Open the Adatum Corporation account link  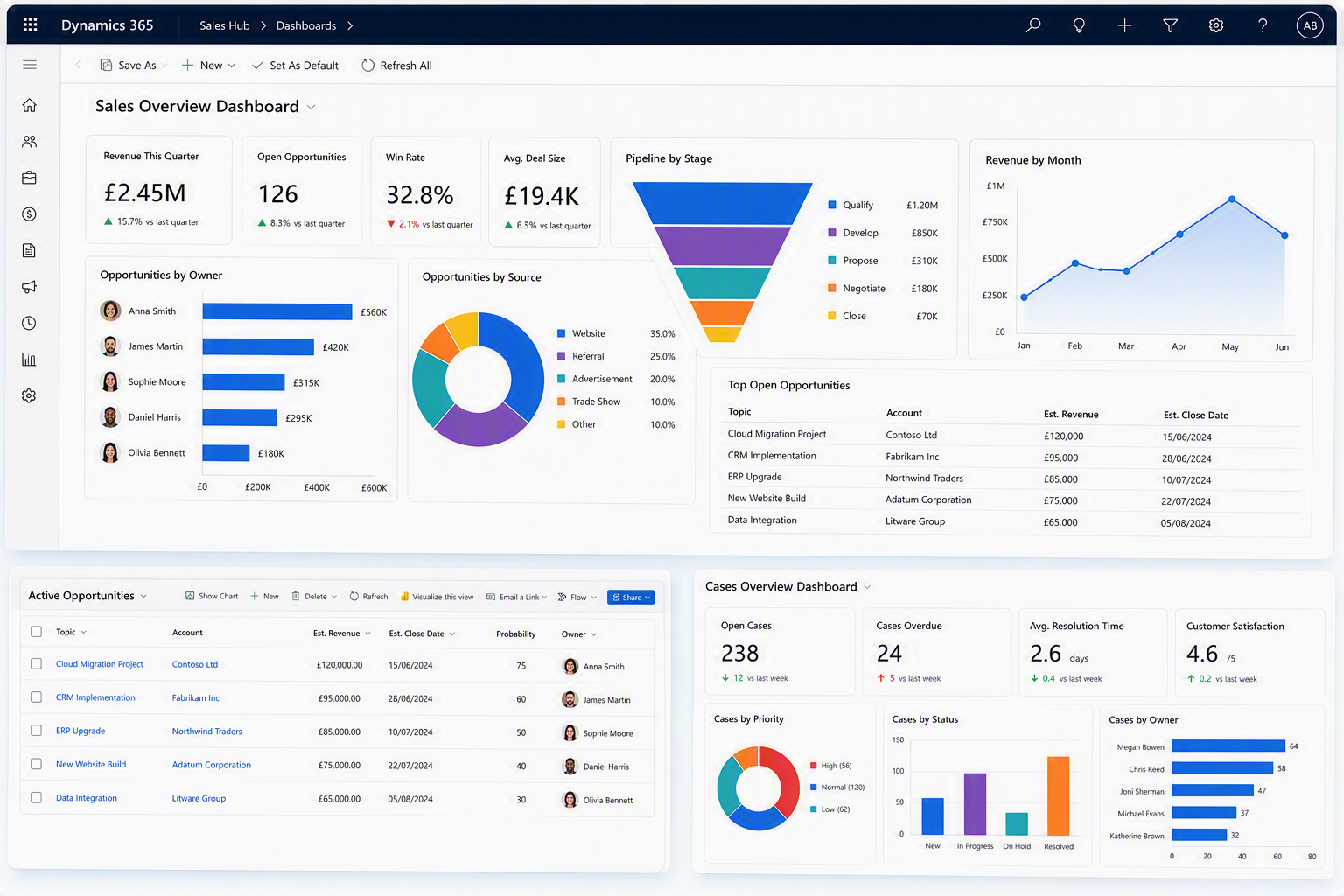pos(212,764)
